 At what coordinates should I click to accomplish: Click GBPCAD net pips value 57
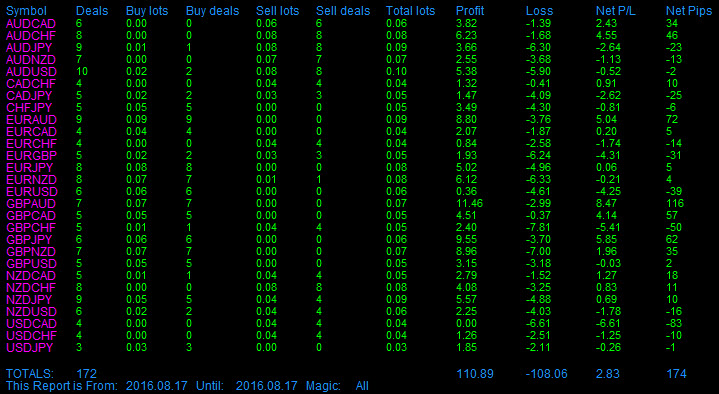pyautogui.click(x=672, y=216)
